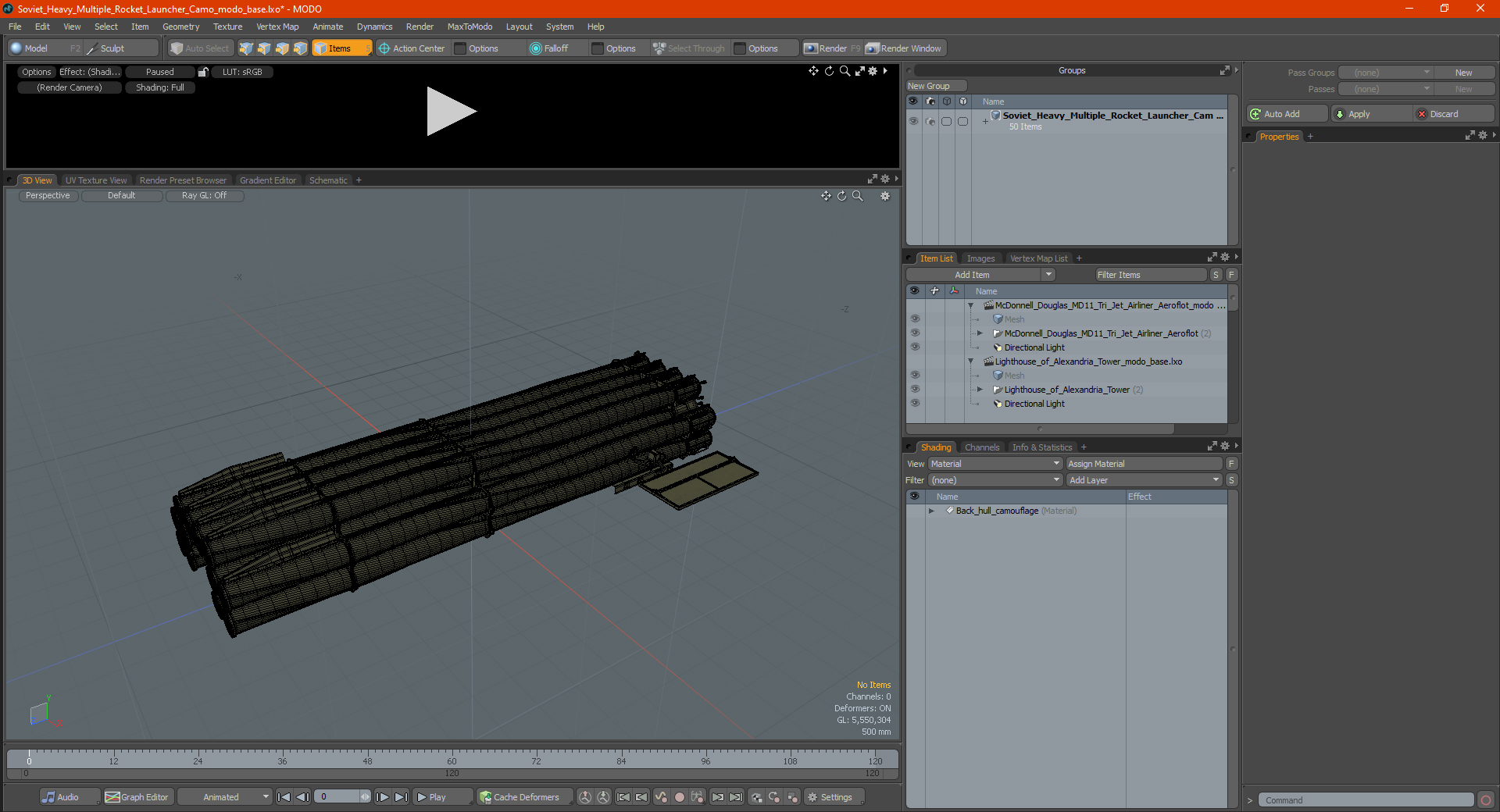Click the Auto Add button
1500x812 pixels.
click(1287, 114)
